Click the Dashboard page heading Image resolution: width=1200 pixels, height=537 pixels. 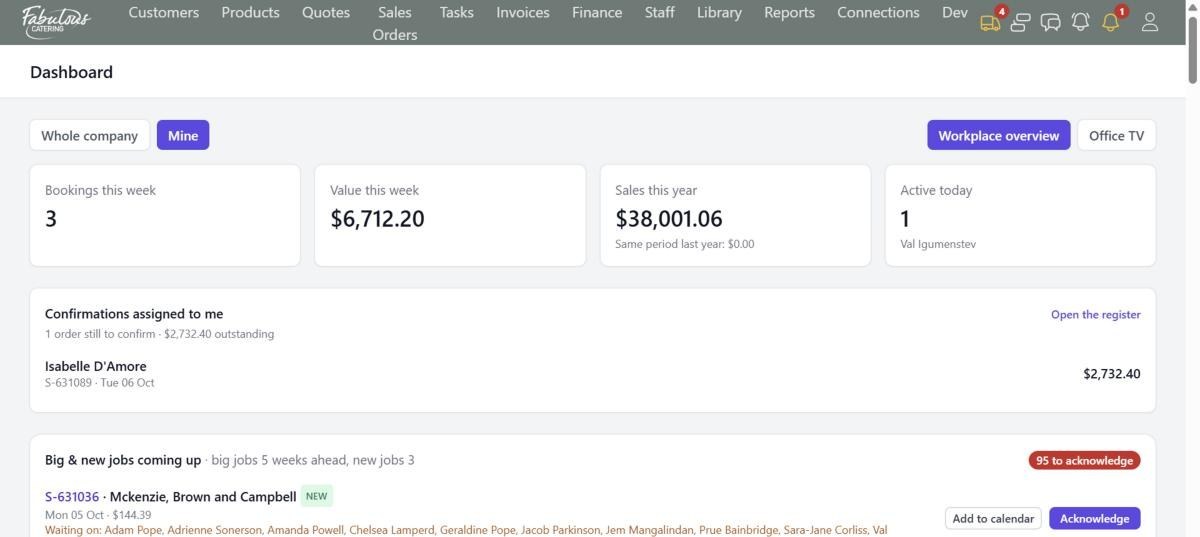(x=71, y=72)
